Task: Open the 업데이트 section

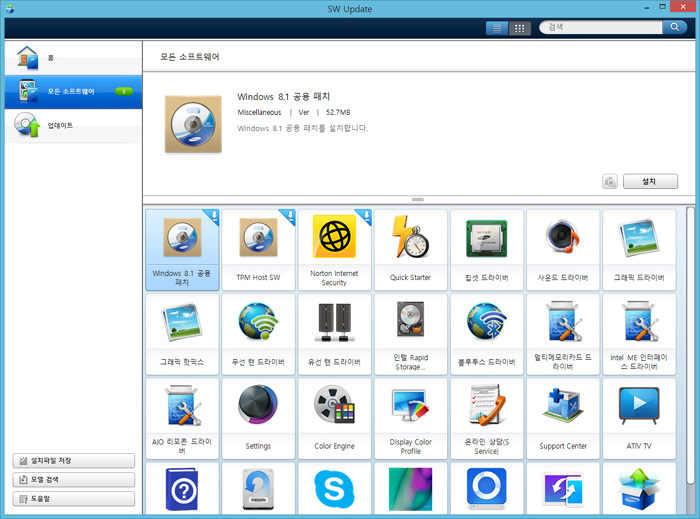Action: (x=73, y=125)
